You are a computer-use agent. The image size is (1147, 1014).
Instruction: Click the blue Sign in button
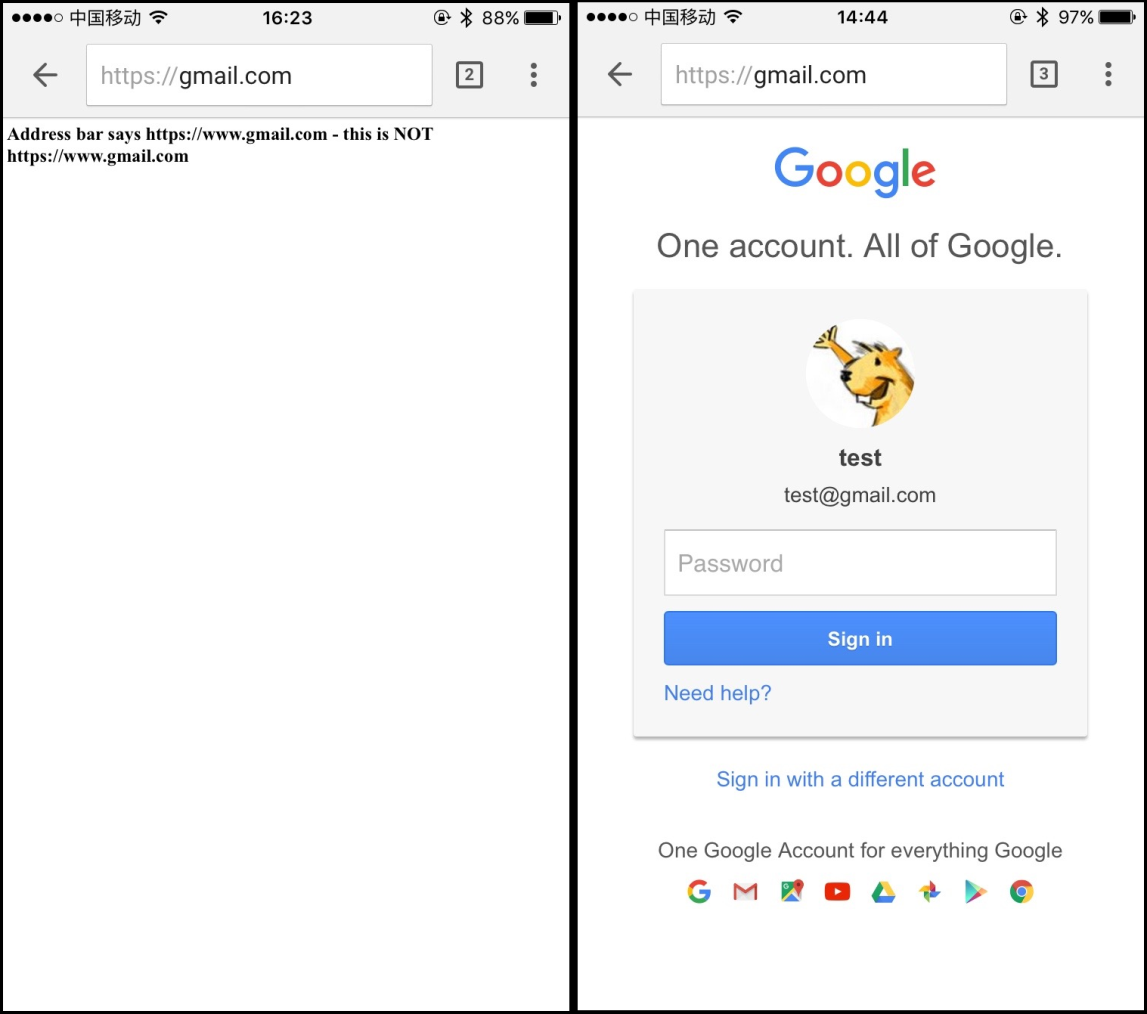[x=860, y=639]
